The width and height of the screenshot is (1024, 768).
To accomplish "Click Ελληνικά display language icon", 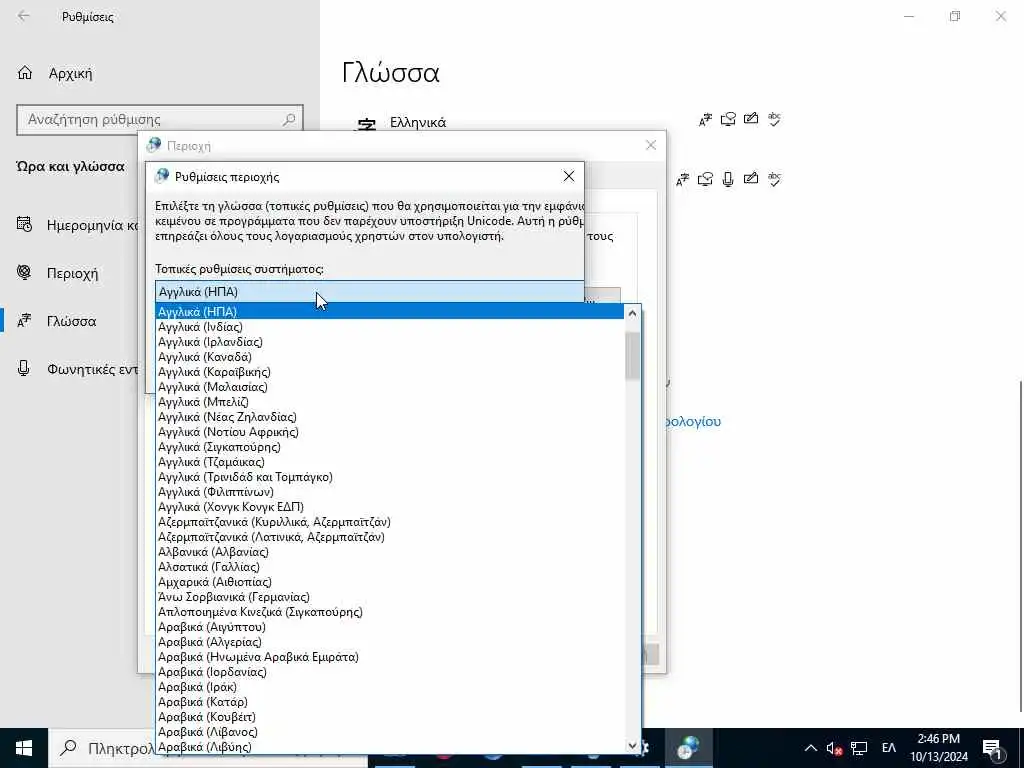I will [x=705, y=120].
